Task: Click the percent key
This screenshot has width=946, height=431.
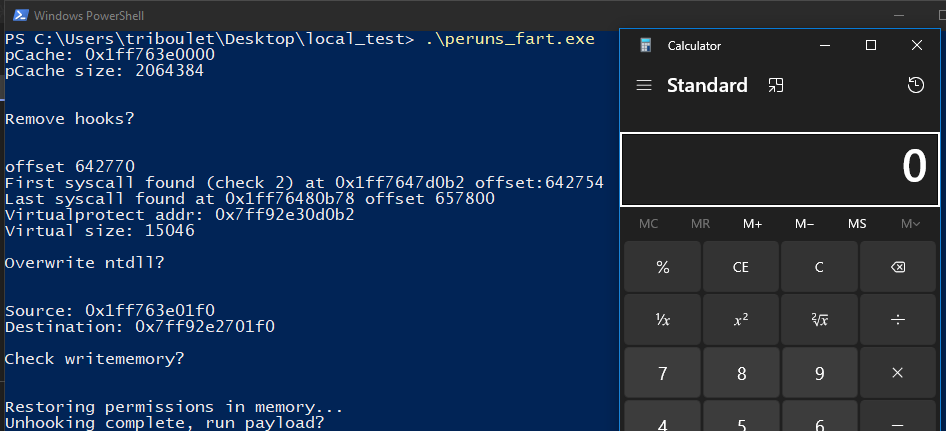Action: click(x=662, y=267)
